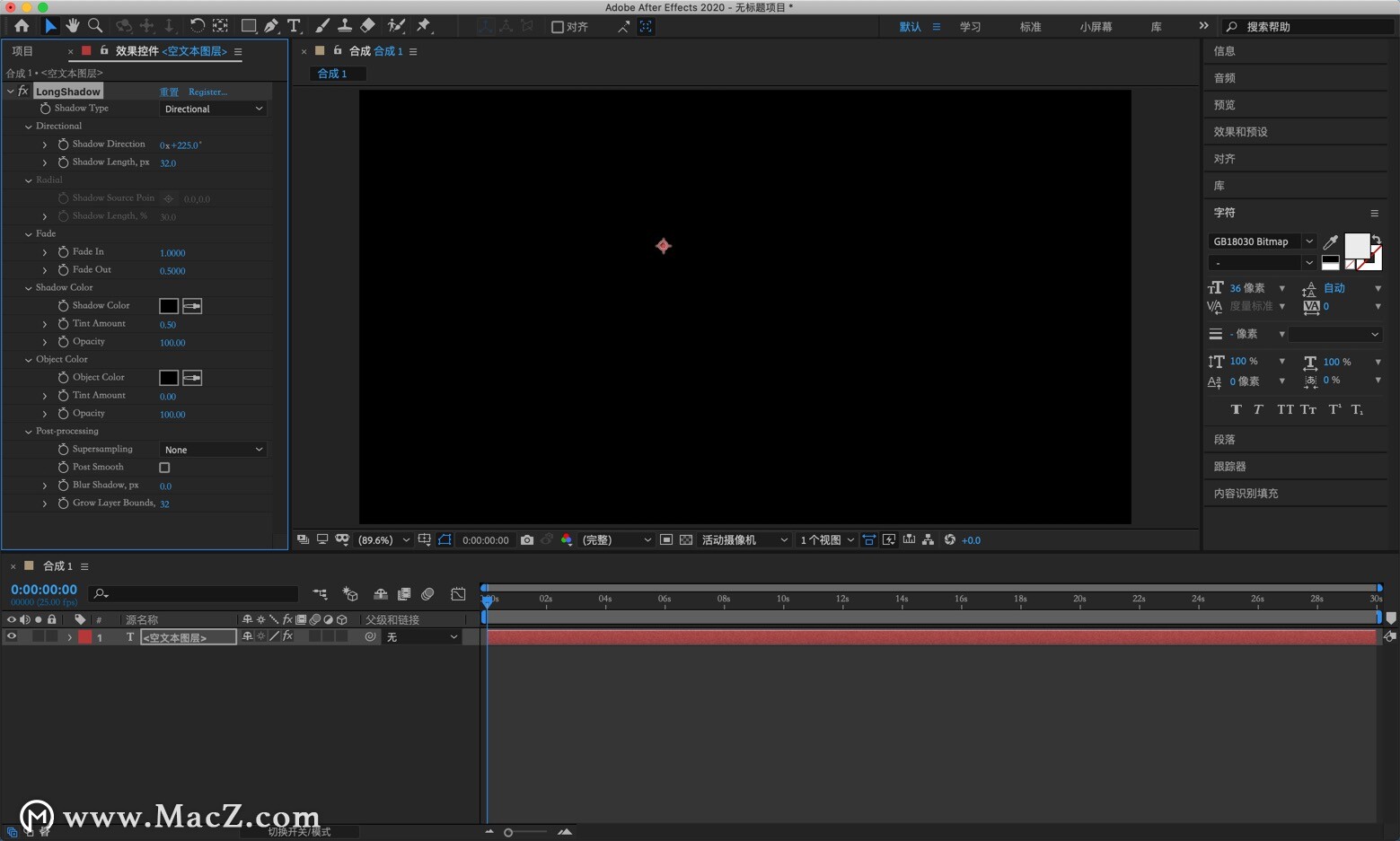Enable Motion Blur switch in timeline
Screen dimensions: 1400x841
coord(427,594)
